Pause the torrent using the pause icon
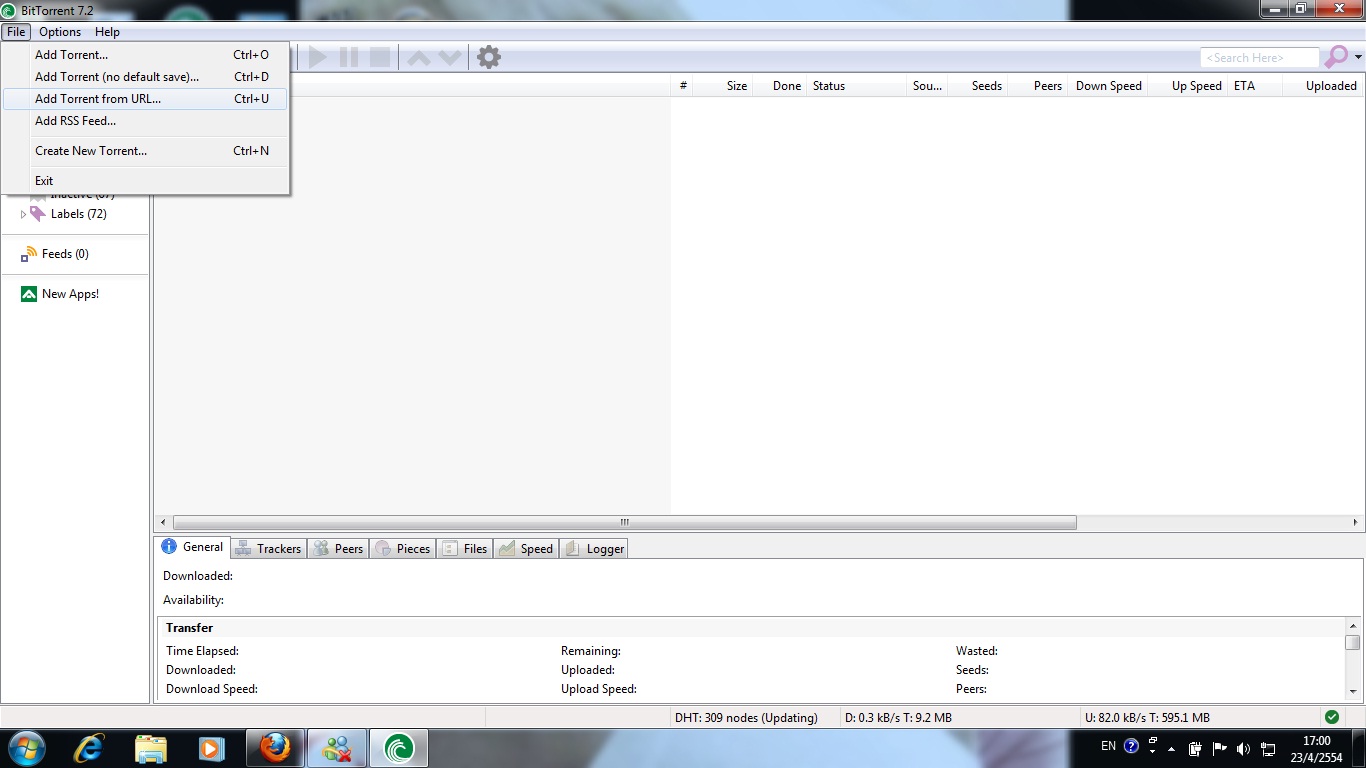 [x=349, y=57]
